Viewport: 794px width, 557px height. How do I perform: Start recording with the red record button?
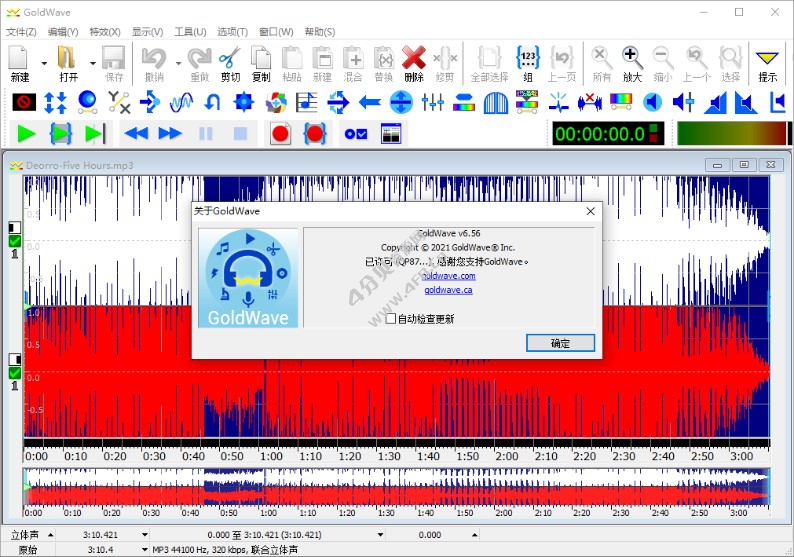point(281,134)
